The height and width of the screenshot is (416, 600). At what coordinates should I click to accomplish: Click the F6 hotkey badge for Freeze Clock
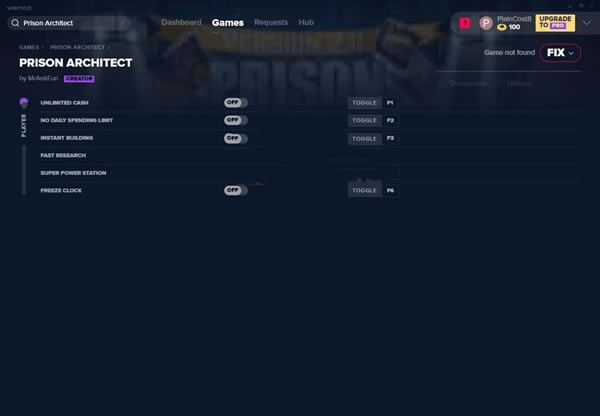(390, 190)
